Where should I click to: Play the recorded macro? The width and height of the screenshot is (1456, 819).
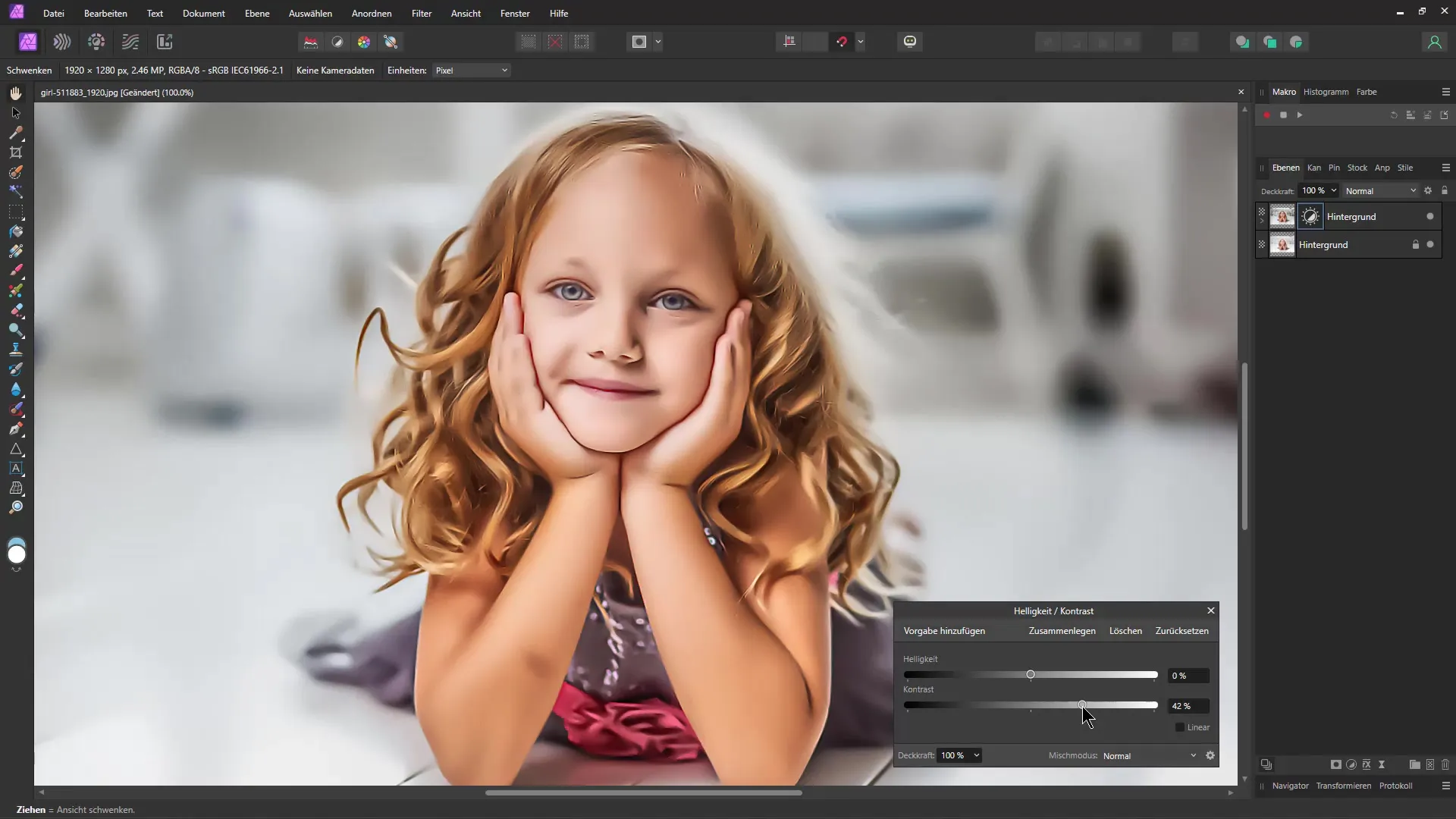tap(1300, 115)
